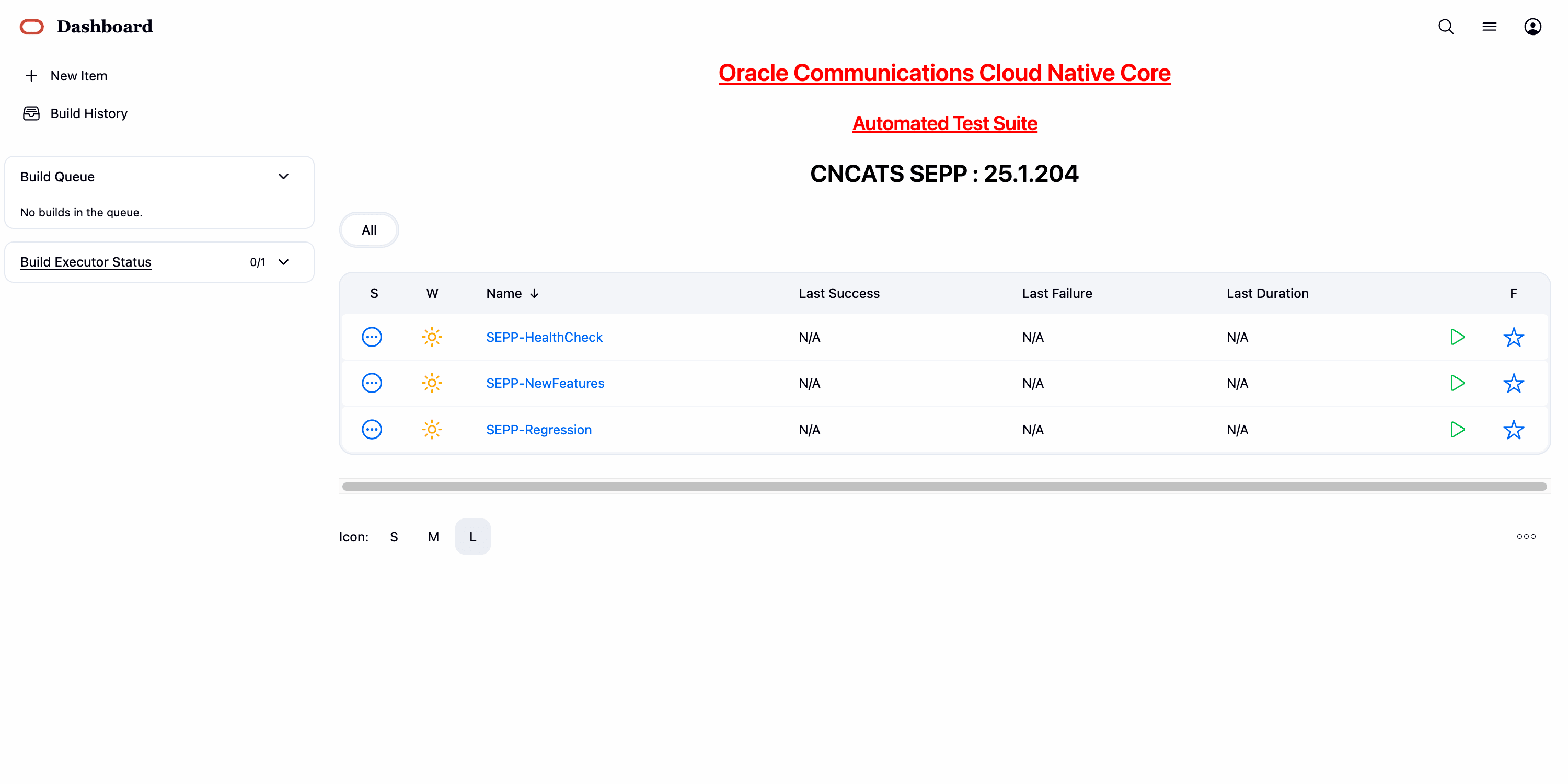Expand the Build Executor Status chevron
The width and height of the screenshot is (1568, 784).
click(x=283, y=262)
